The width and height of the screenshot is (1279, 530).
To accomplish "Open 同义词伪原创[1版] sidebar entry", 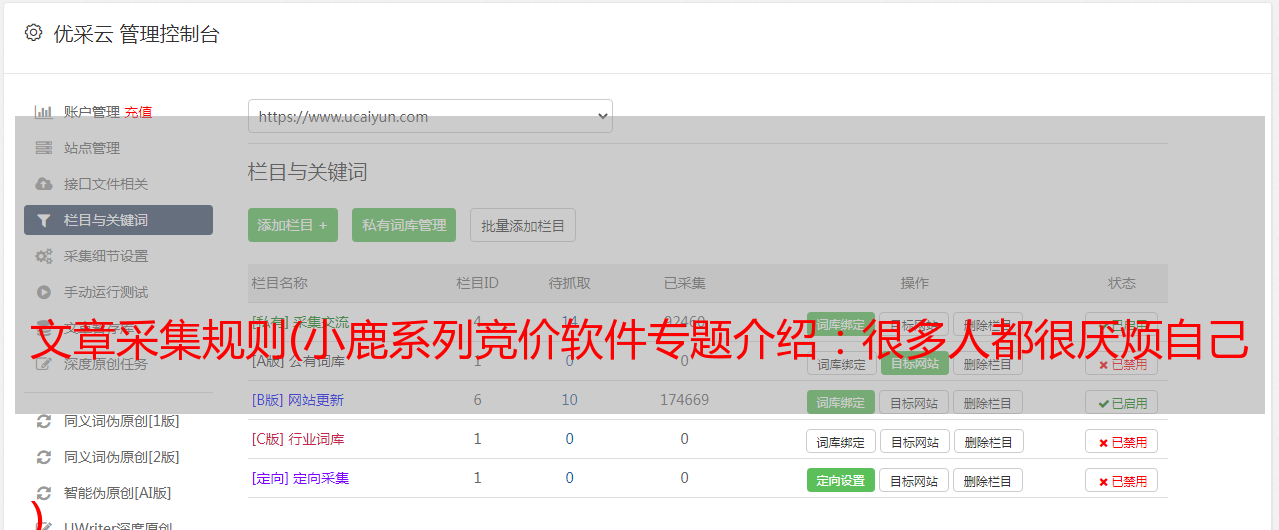I will point(122,421).
